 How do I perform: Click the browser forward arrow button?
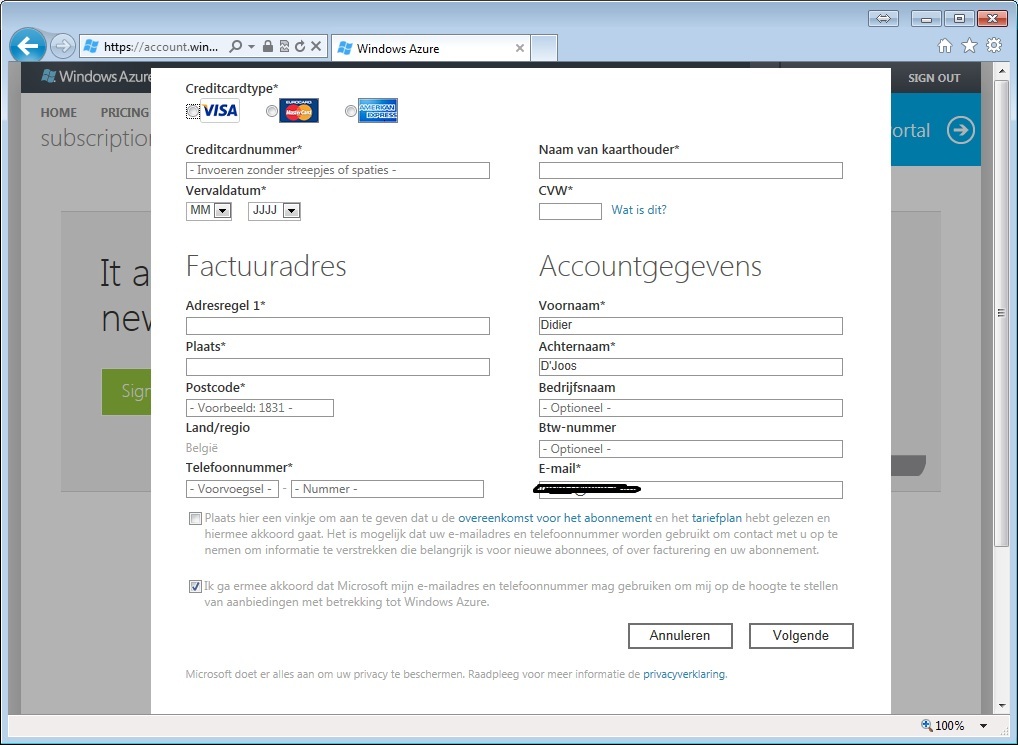pyautogui.click(x=62, y=46)
